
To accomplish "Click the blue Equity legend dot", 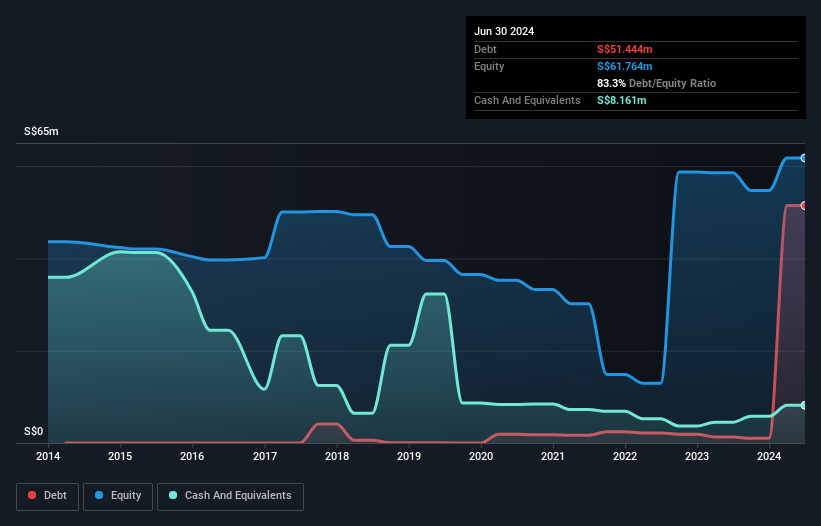I will click(x=99, y=495).
